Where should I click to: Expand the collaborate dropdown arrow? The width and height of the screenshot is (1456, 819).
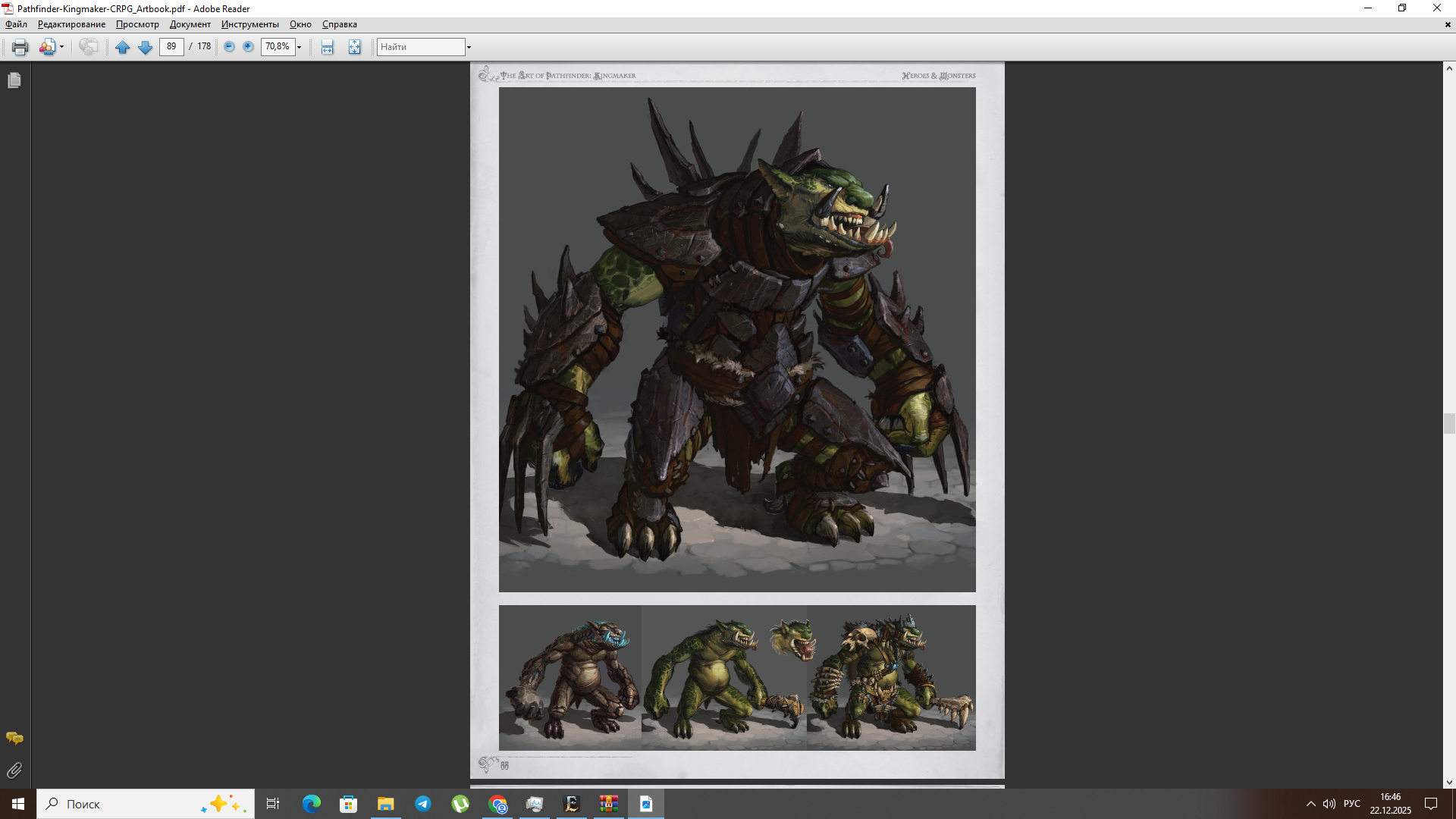(61, 47)
